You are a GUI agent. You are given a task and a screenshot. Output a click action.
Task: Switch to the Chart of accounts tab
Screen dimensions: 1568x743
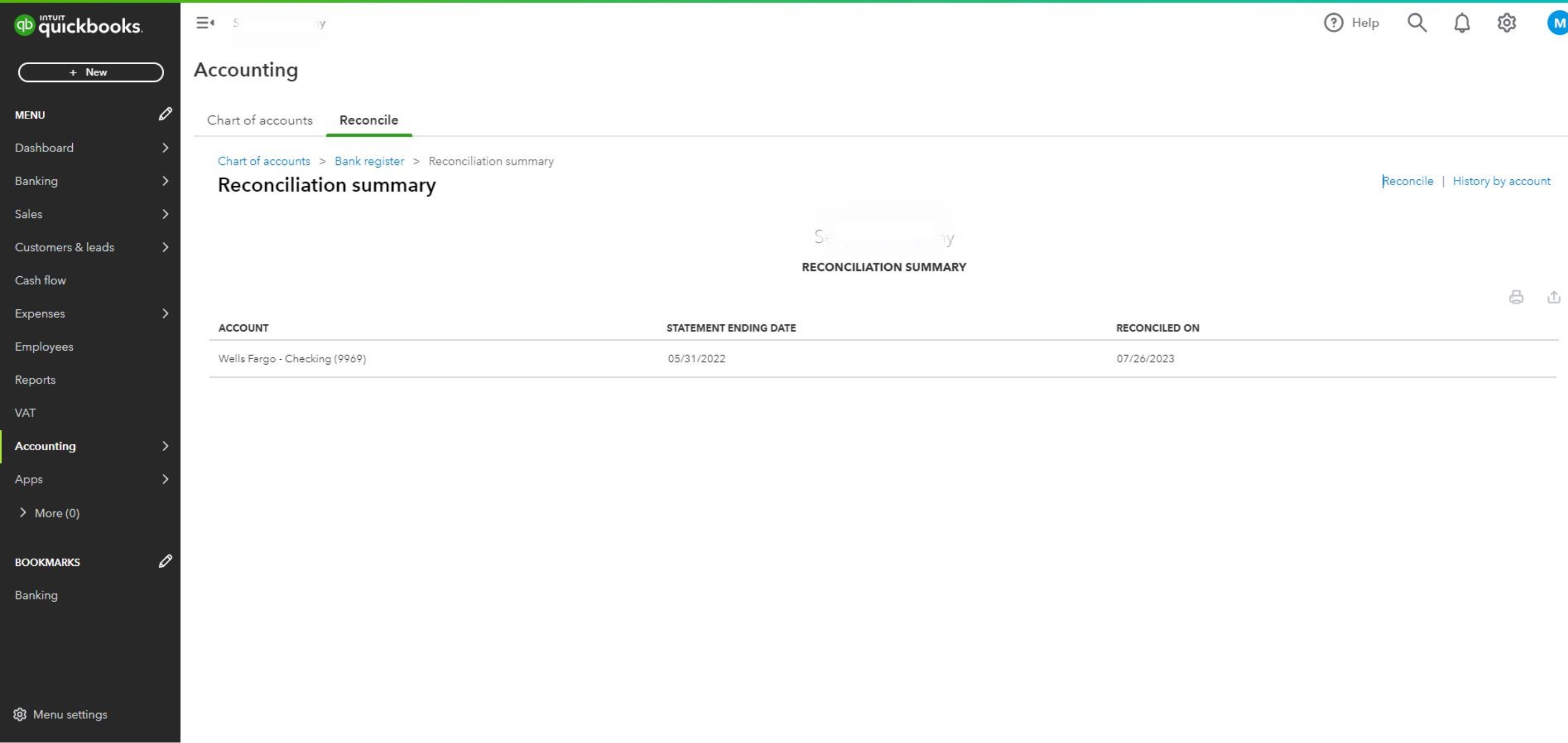[259, 120]
